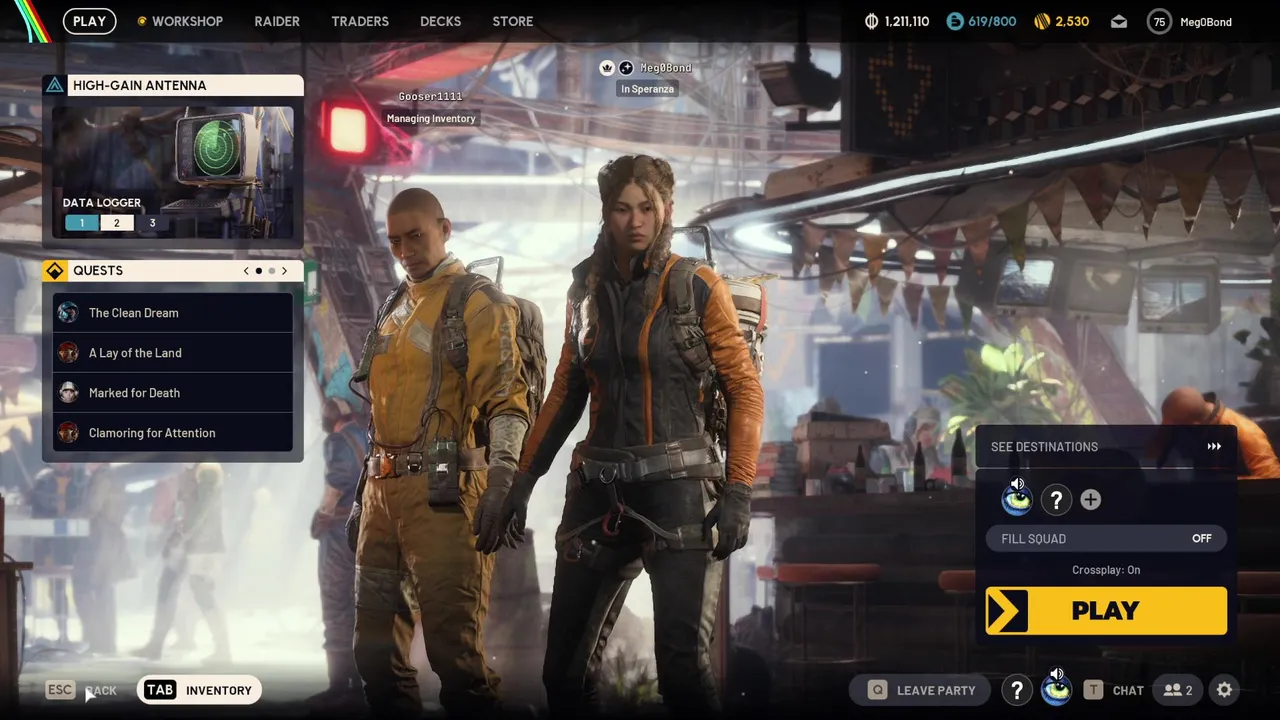Open A Lay of the Land quest
1280x720 pixels.
point(173,353)
